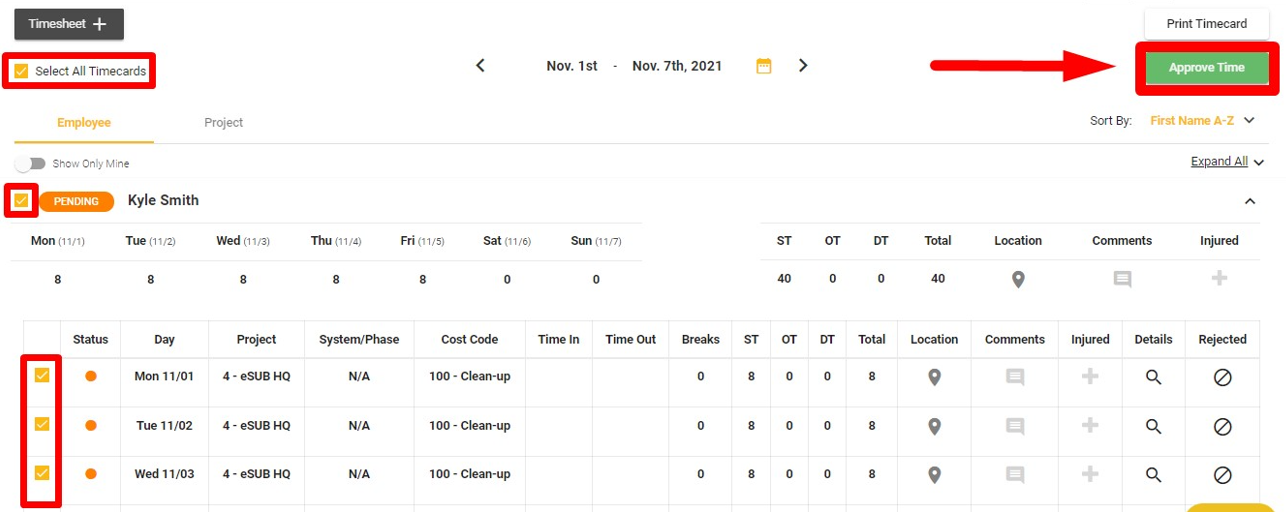
Task: Add injury plus icon for Mon 11/01 row
Action: click(x=1090, y=377)
